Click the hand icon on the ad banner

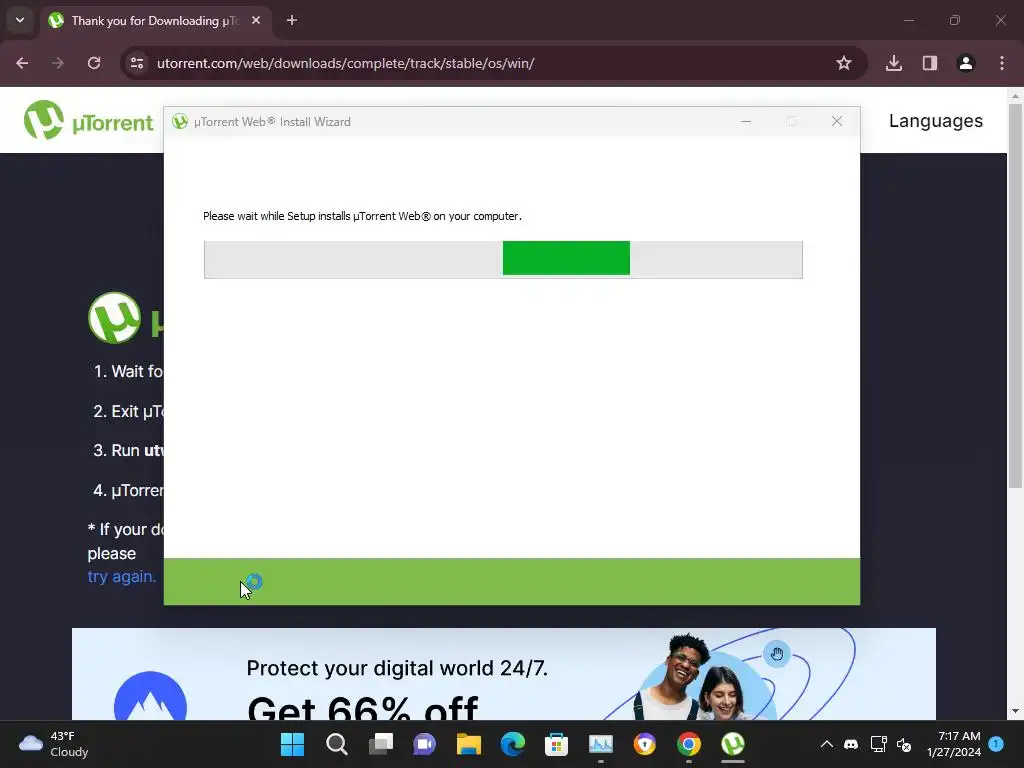(776, 654)
